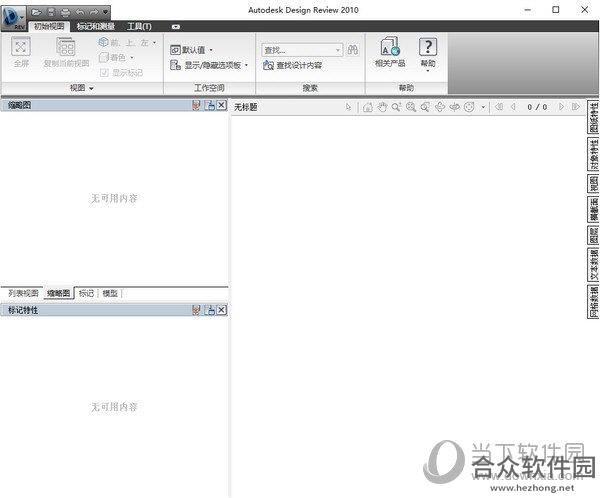Pin the 缩略图 panel with the pushpin icon
This screenshot has width=600, height=498.
(196, 105)
